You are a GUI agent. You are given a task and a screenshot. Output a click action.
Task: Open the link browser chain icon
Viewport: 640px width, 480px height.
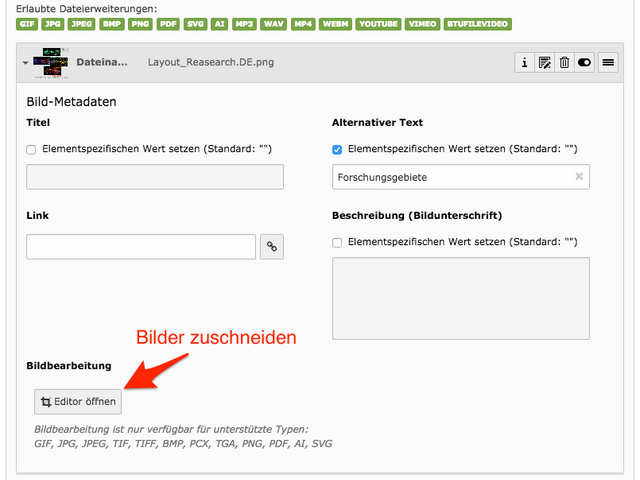tap(270, 247)
